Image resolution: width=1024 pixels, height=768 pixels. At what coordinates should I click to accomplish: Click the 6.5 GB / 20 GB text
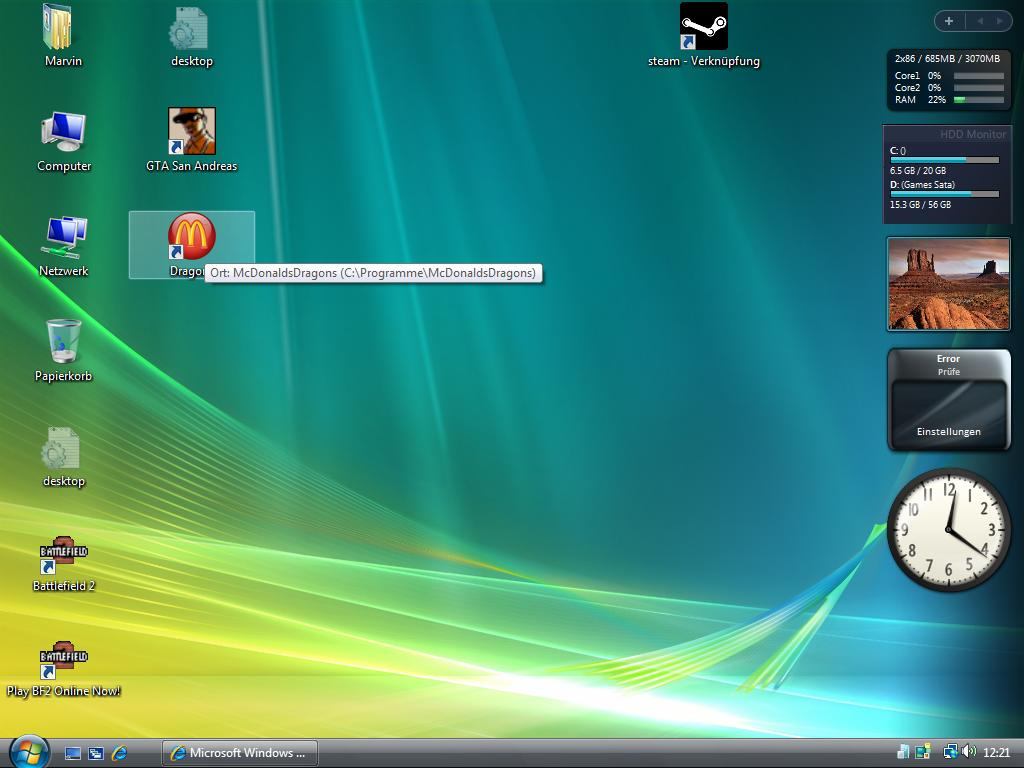coord(918,170)
